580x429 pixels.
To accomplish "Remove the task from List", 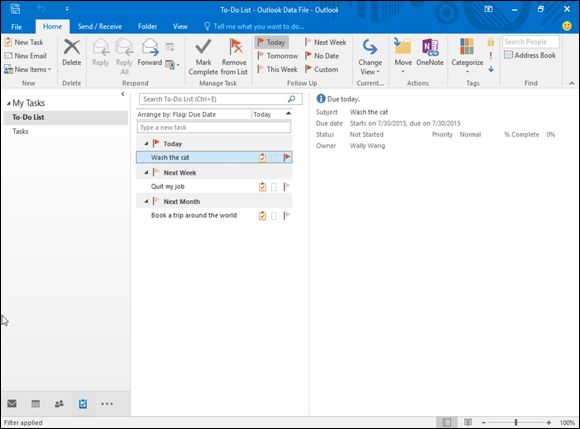I will [235, 57].
